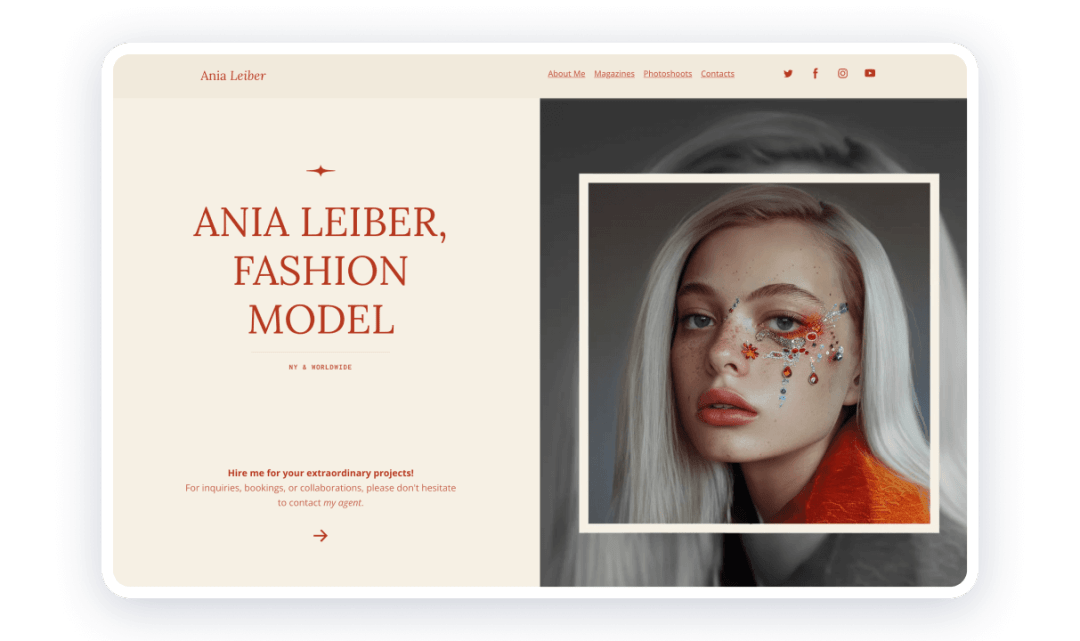The height and width of the screenshot is (641, 1080).
Task: Select the Ania Leiber logo
Action: [233, 74]
